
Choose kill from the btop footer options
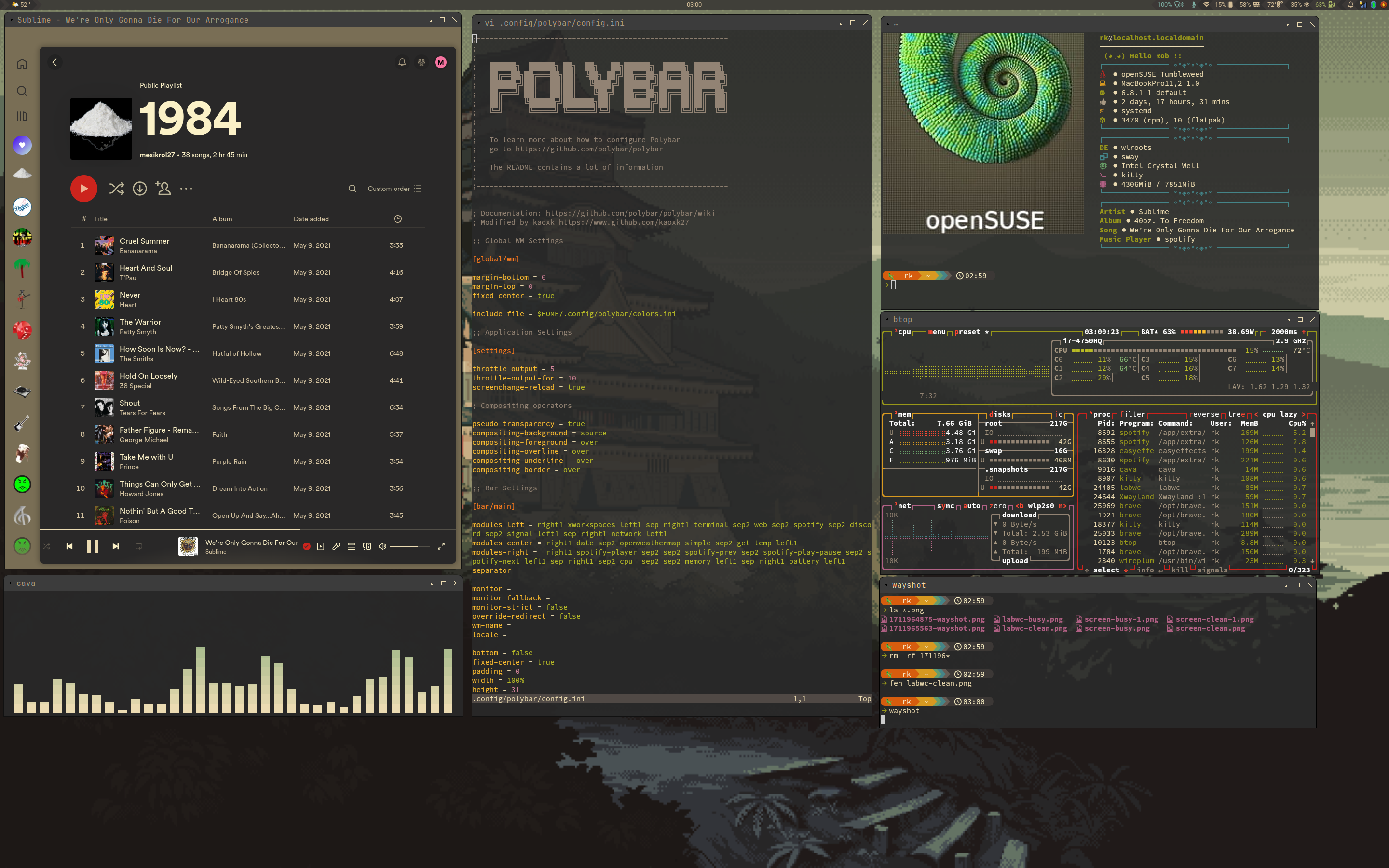pyautogui.click(x=1180, y=570)
